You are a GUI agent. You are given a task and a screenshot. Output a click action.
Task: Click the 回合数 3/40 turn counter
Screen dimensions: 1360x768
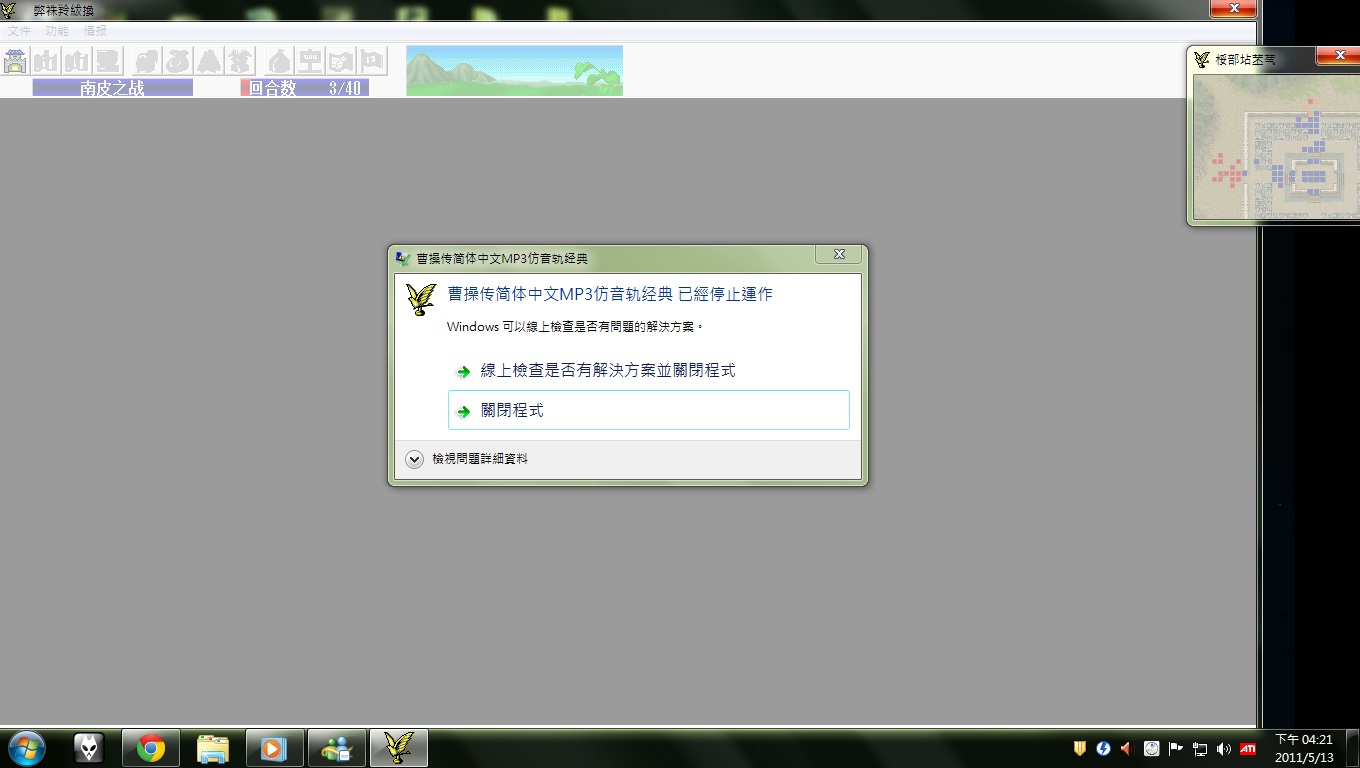pyautogui.click(x=304, y=88)
